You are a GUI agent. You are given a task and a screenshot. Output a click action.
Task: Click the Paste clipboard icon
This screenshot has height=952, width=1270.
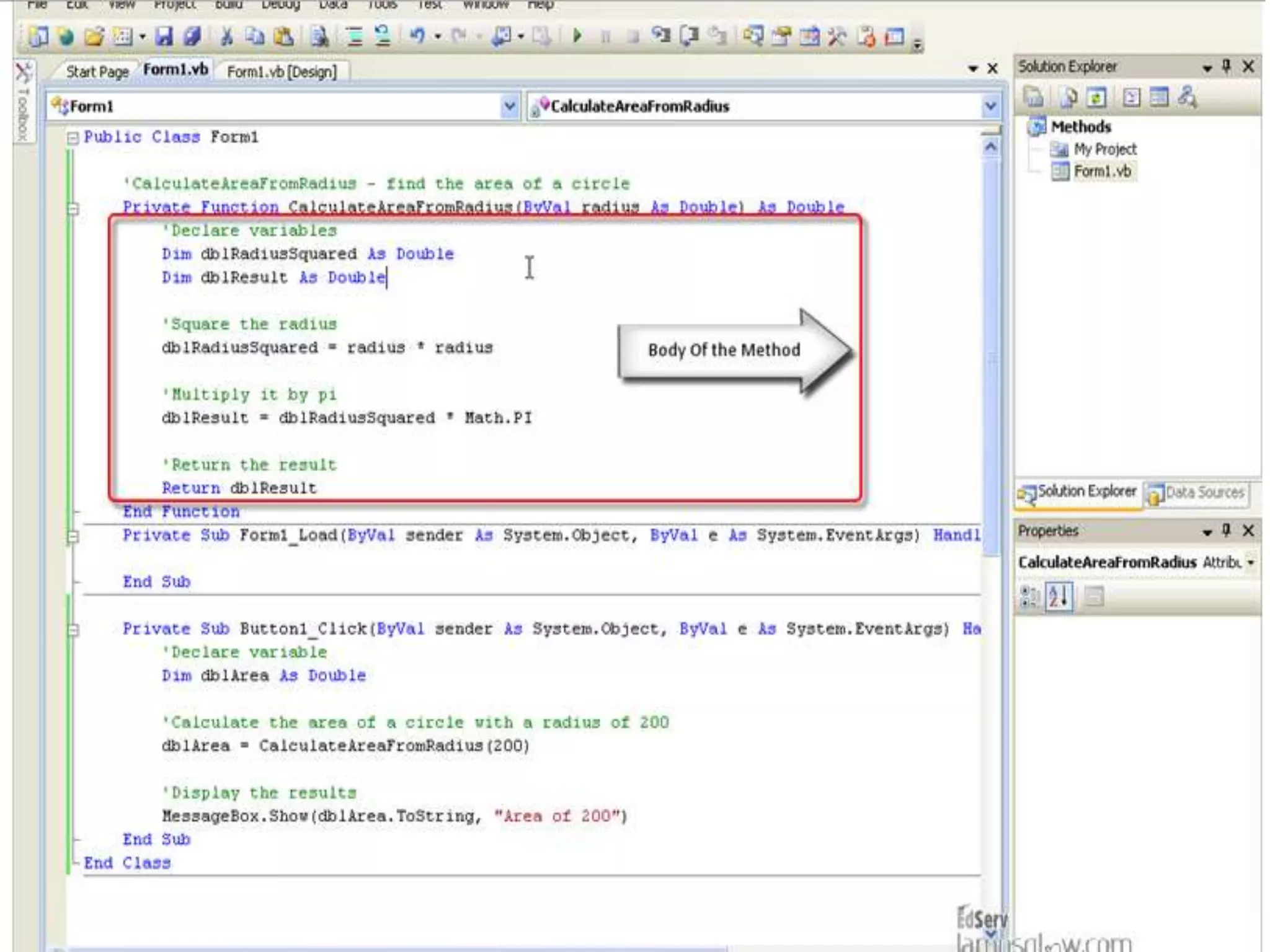[x=284, y=37]
